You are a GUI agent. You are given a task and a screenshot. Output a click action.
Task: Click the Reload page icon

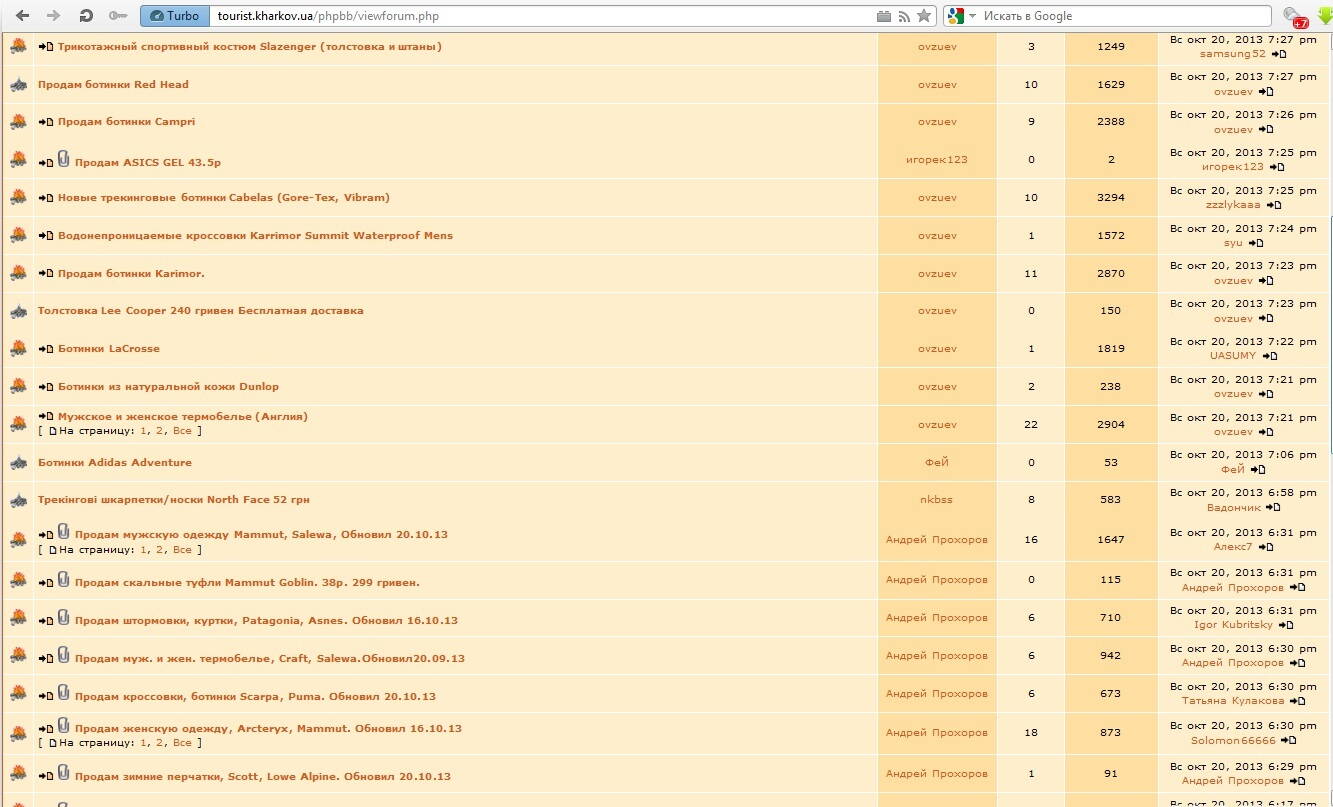[x=86, y=16]
